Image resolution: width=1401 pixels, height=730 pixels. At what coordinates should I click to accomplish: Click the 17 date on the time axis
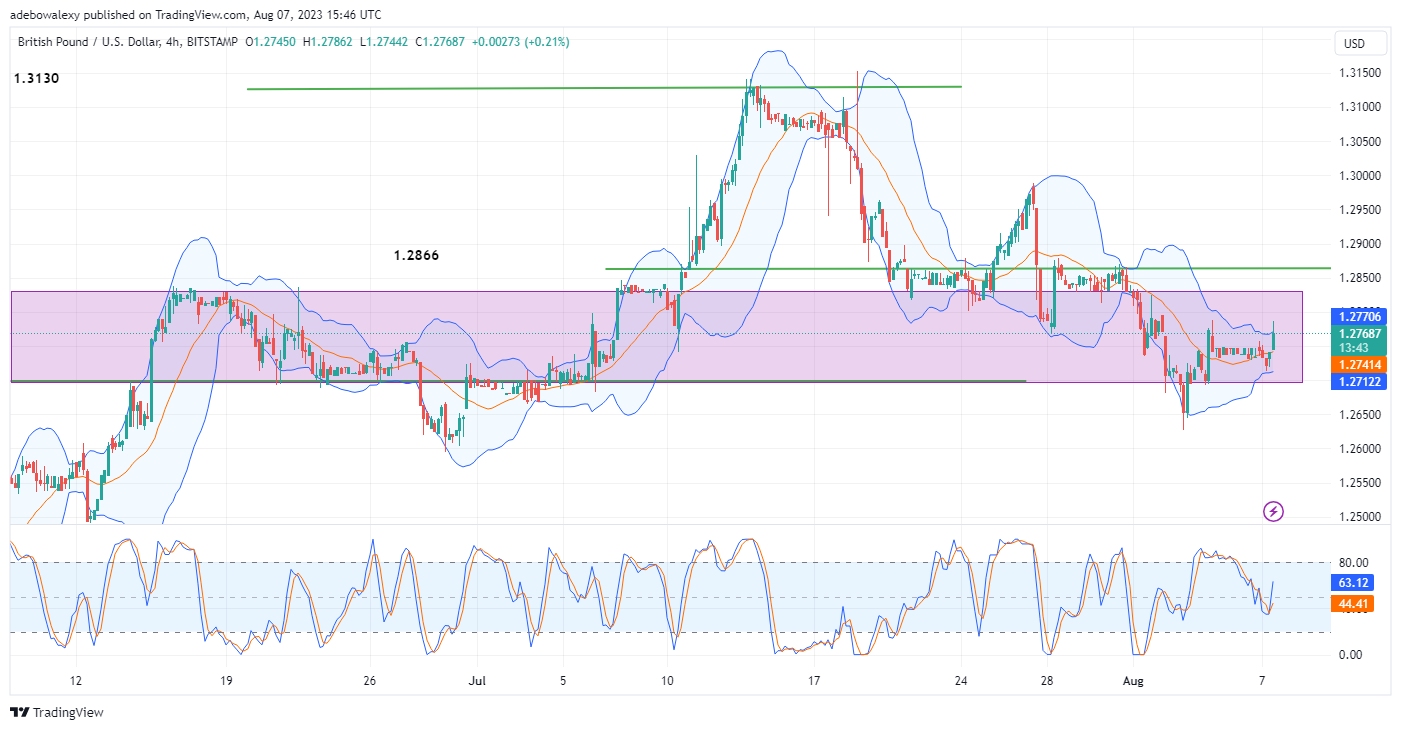pos(814,681)
